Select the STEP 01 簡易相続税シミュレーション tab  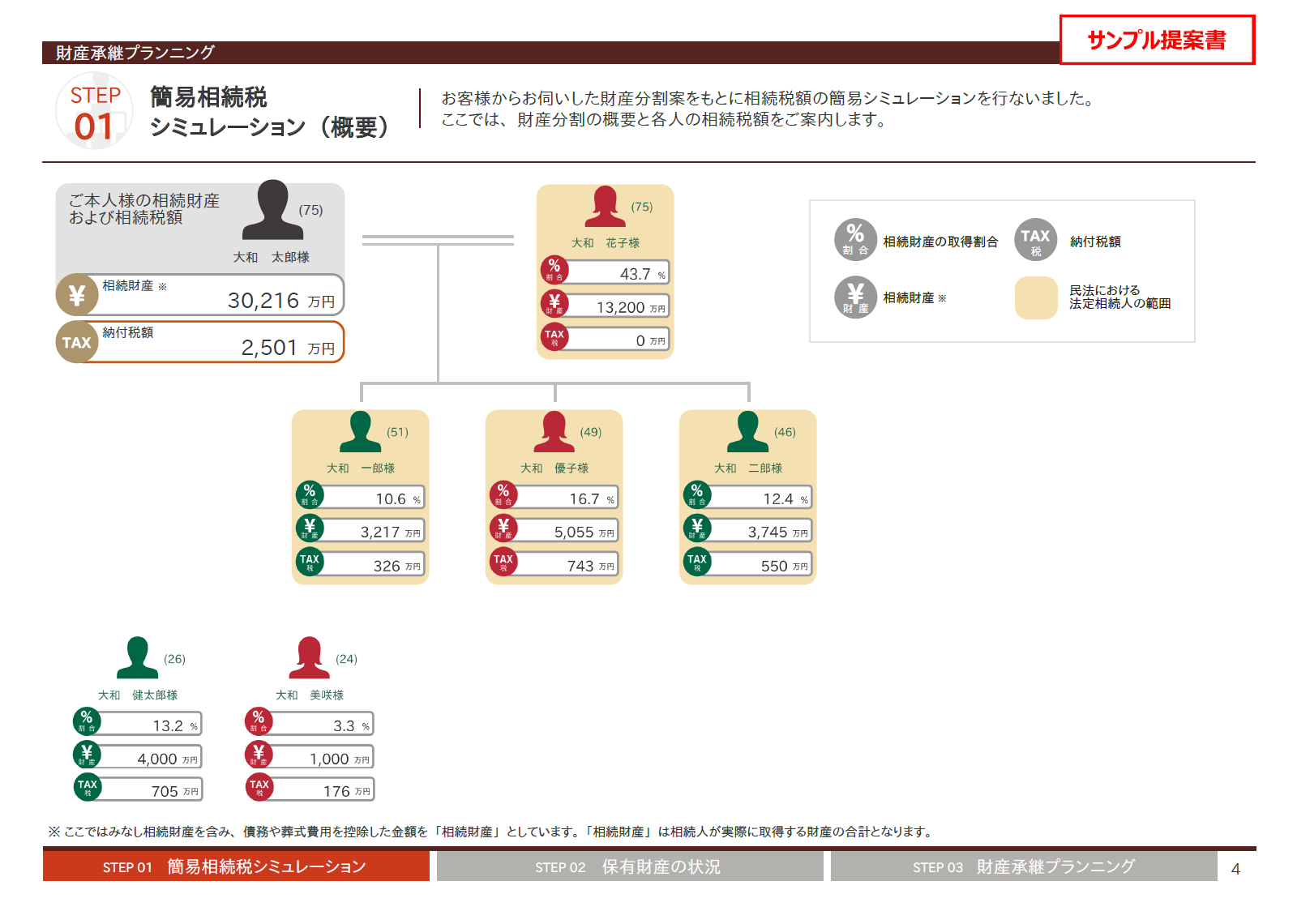coord(236,866)
